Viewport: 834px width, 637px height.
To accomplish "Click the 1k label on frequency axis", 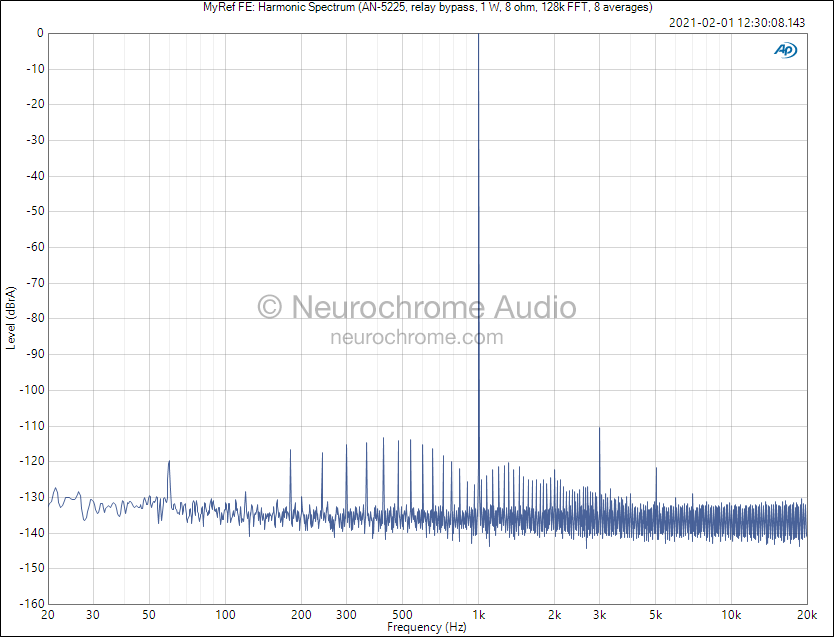I will [479, 615].
